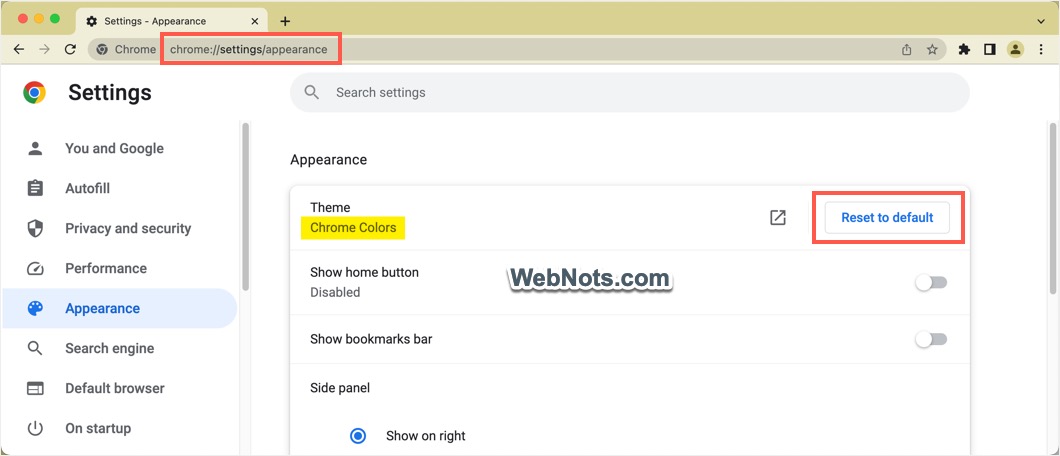The image size is (1060, 456).
Task: Select the Show on right radio button
Action: point(358,436)
